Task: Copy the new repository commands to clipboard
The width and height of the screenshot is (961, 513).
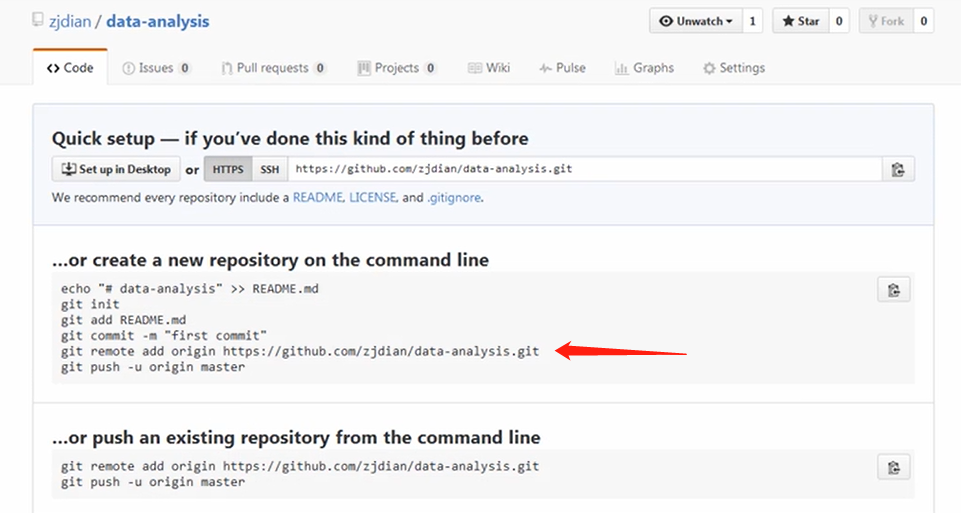Action: tap(894, 290)
